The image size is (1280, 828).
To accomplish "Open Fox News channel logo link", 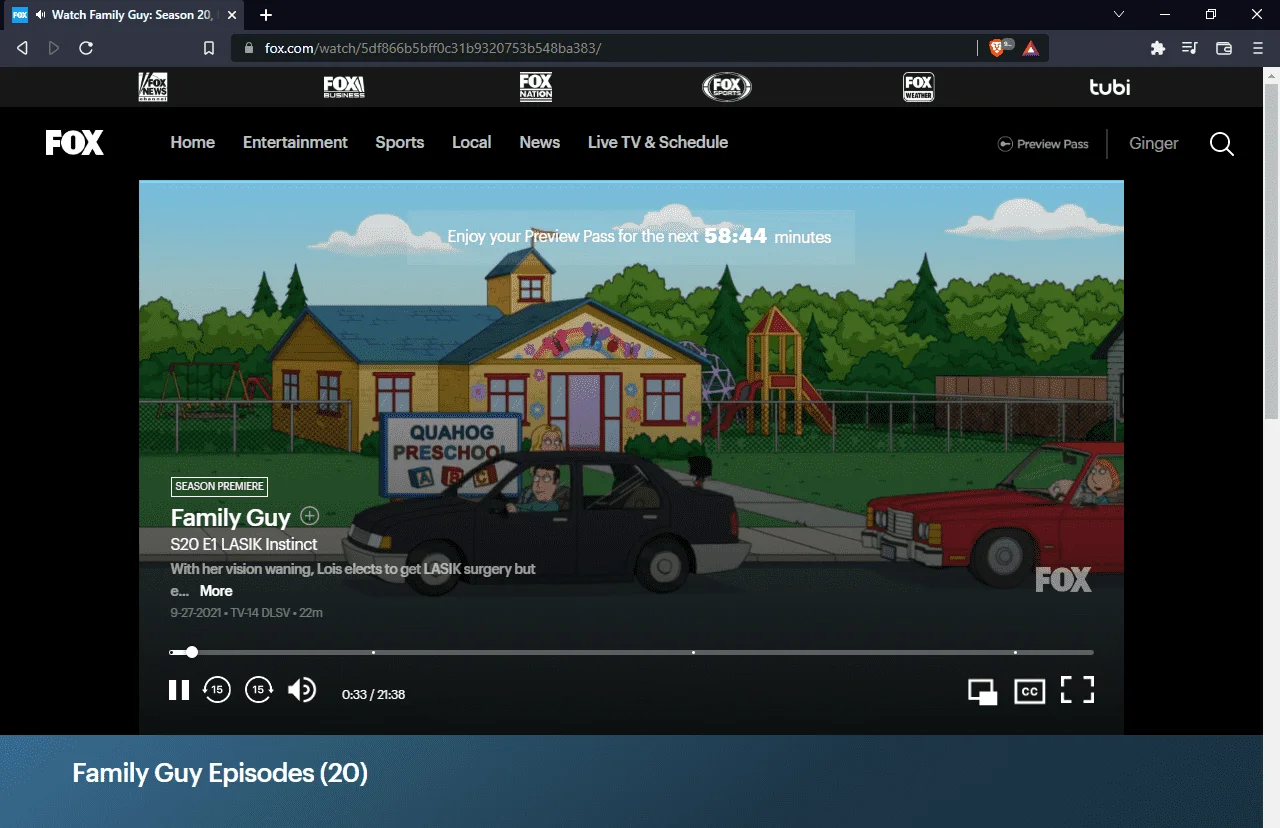I will 153,87.
